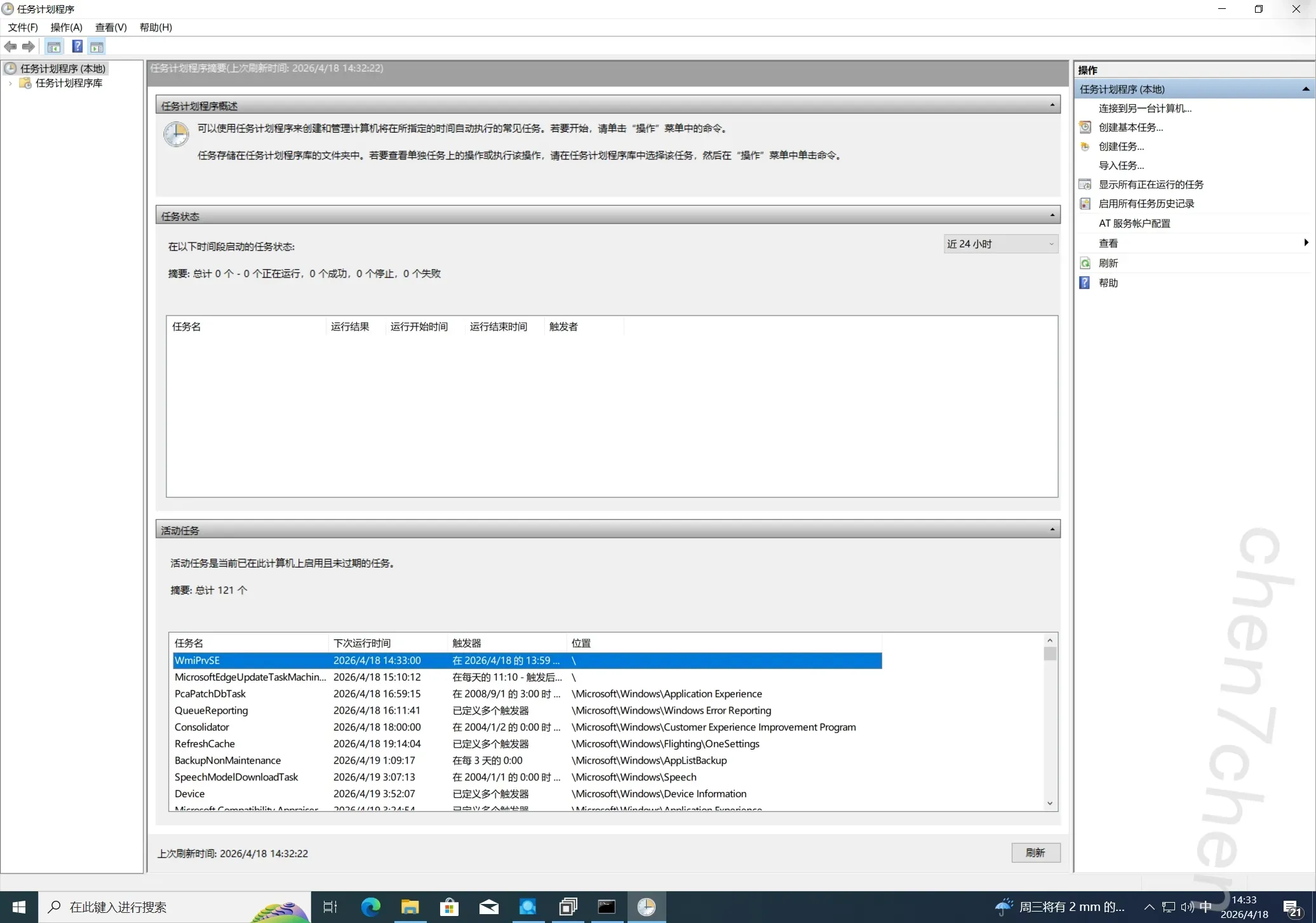The width and height of the screenshot is (1316, 923).
Task: Click 启用所有任务历史记录 action icon
Action: pos(1085,204)
